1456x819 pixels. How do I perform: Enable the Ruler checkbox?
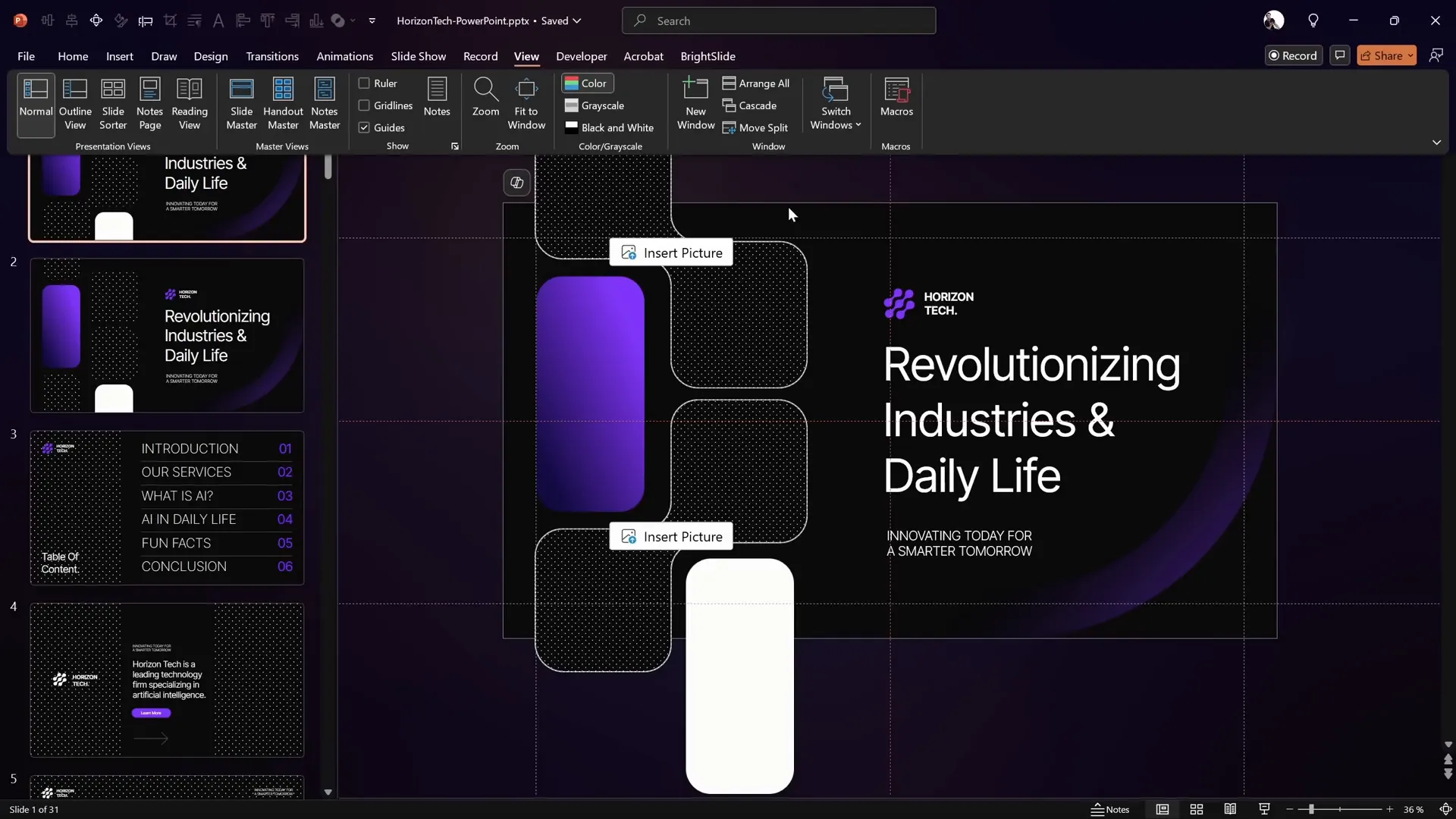(x=365, y=83)
